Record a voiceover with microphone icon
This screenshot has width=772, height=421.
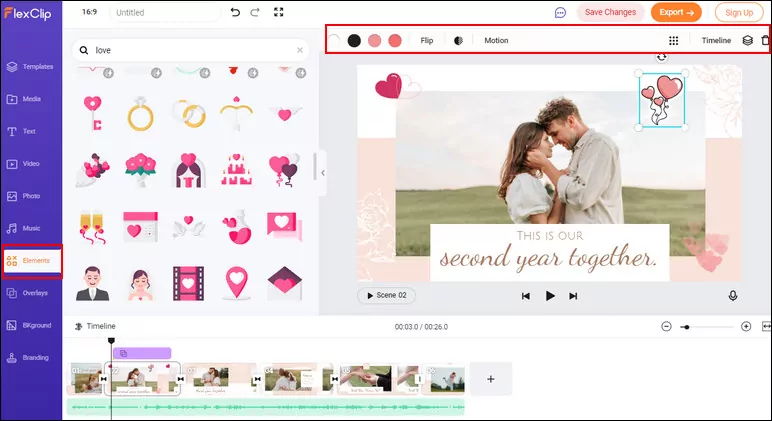(x=733, y=295)
